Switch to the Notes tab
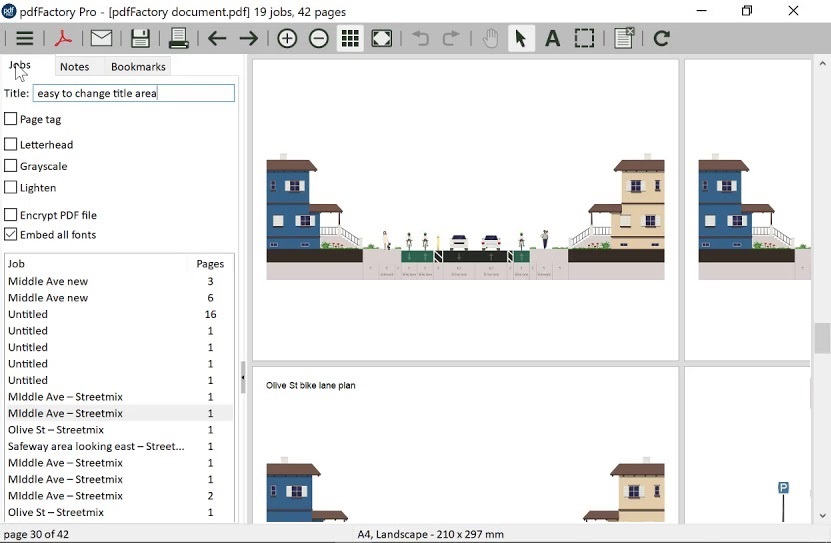This screenshot has width=831, height=543. coord(75,67)
